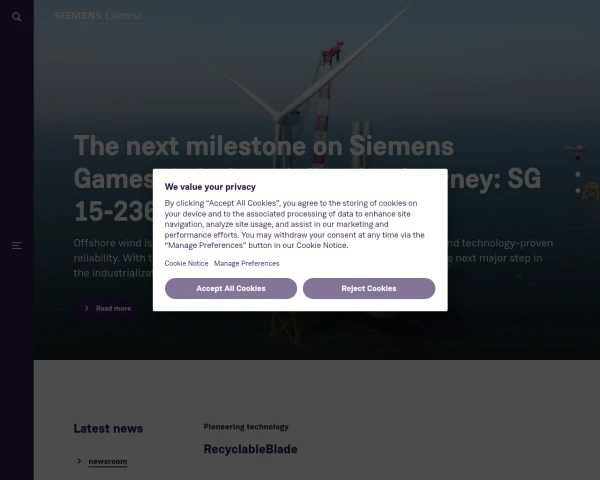Click 'We value your privacy' heading
The image size is (600, 480).
[210, 187]
